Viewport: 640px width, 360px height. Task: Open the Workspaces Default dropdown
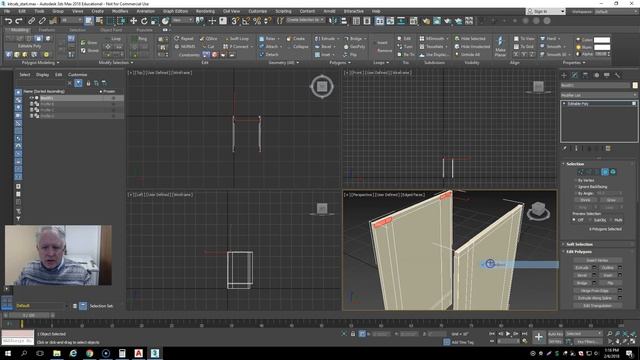point(616,11)
